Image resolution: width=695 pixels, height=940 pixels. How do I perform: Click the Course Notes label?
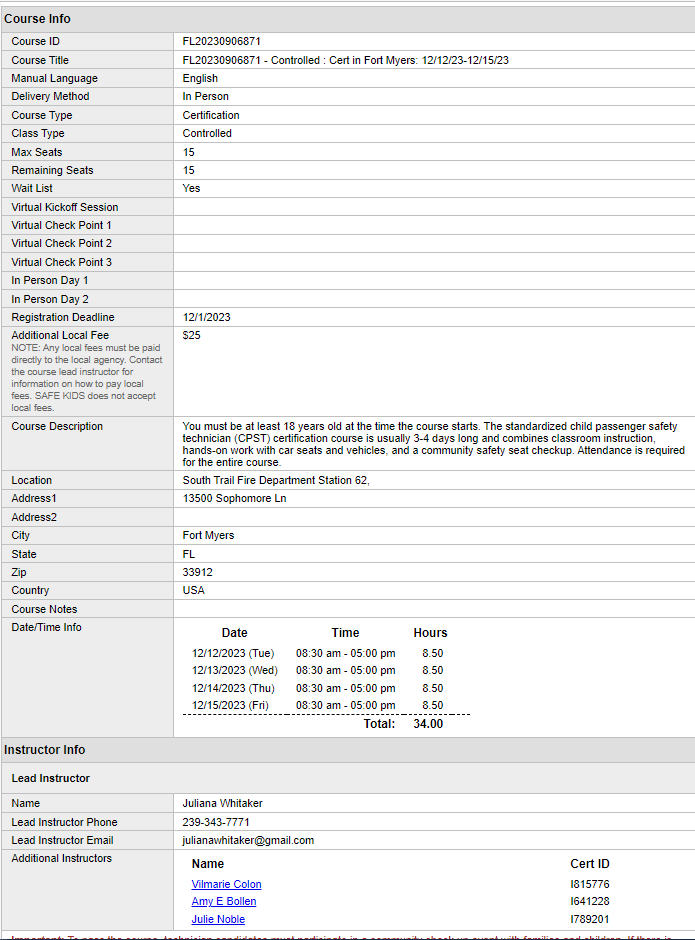(x=44, y=609)
